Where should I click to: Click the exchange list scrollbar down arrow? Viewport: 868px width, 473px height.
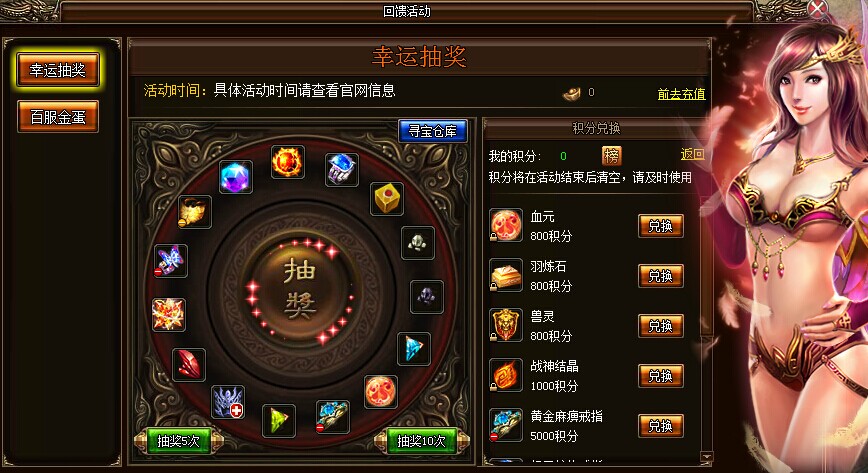tap(706, 456)
